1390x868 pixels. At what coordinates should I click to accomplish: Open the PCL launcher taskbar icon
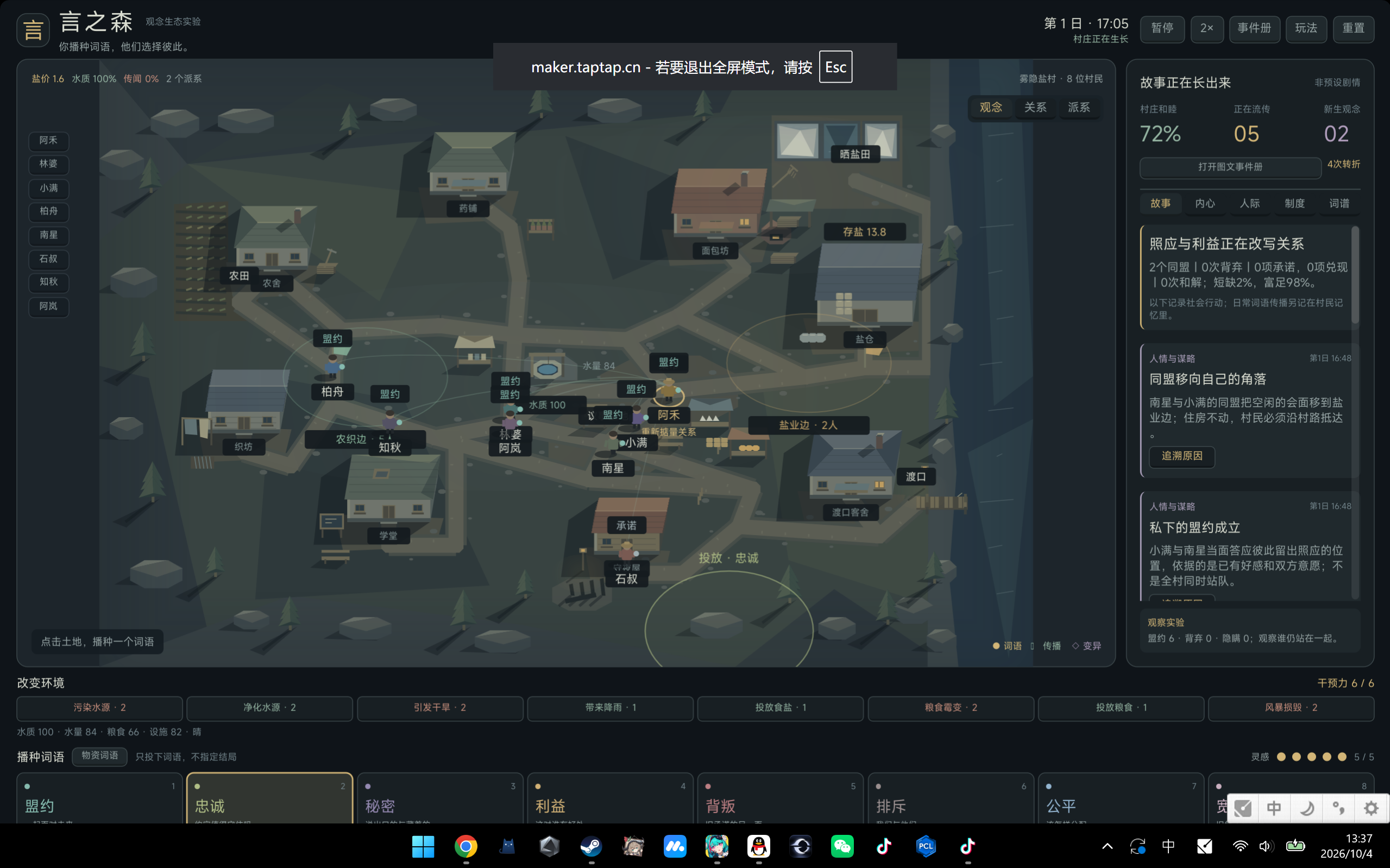click(x=926, y=846)
